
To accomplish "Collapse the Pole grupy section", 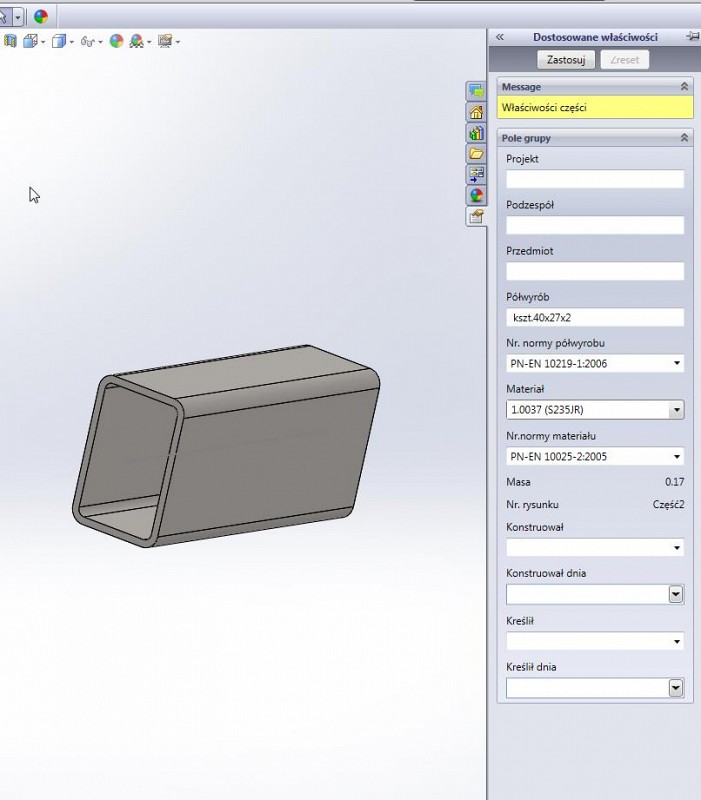I will coord(684,138).
